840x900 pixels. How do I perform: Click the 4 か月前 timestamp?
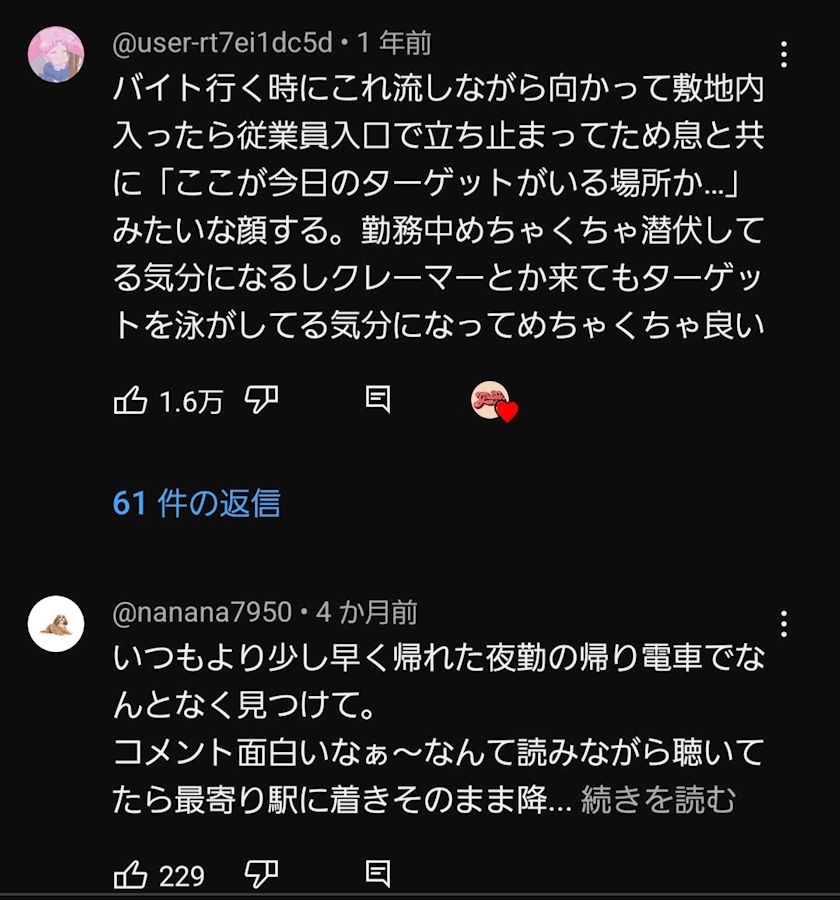coord(367,612)
